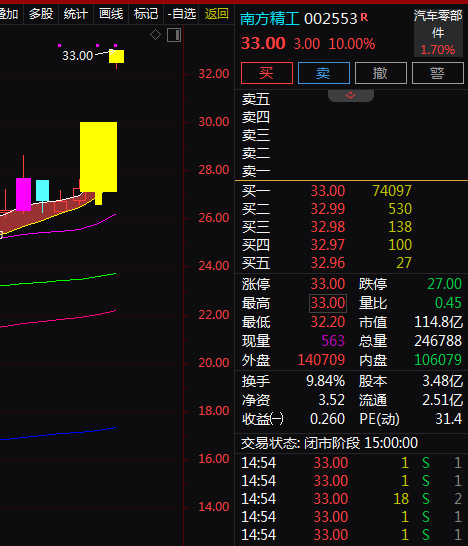Screen dimensions: 468x546
Task: Open the 汽车零部件 sector box
Action: pyautogui.click(x=438, y=33)
